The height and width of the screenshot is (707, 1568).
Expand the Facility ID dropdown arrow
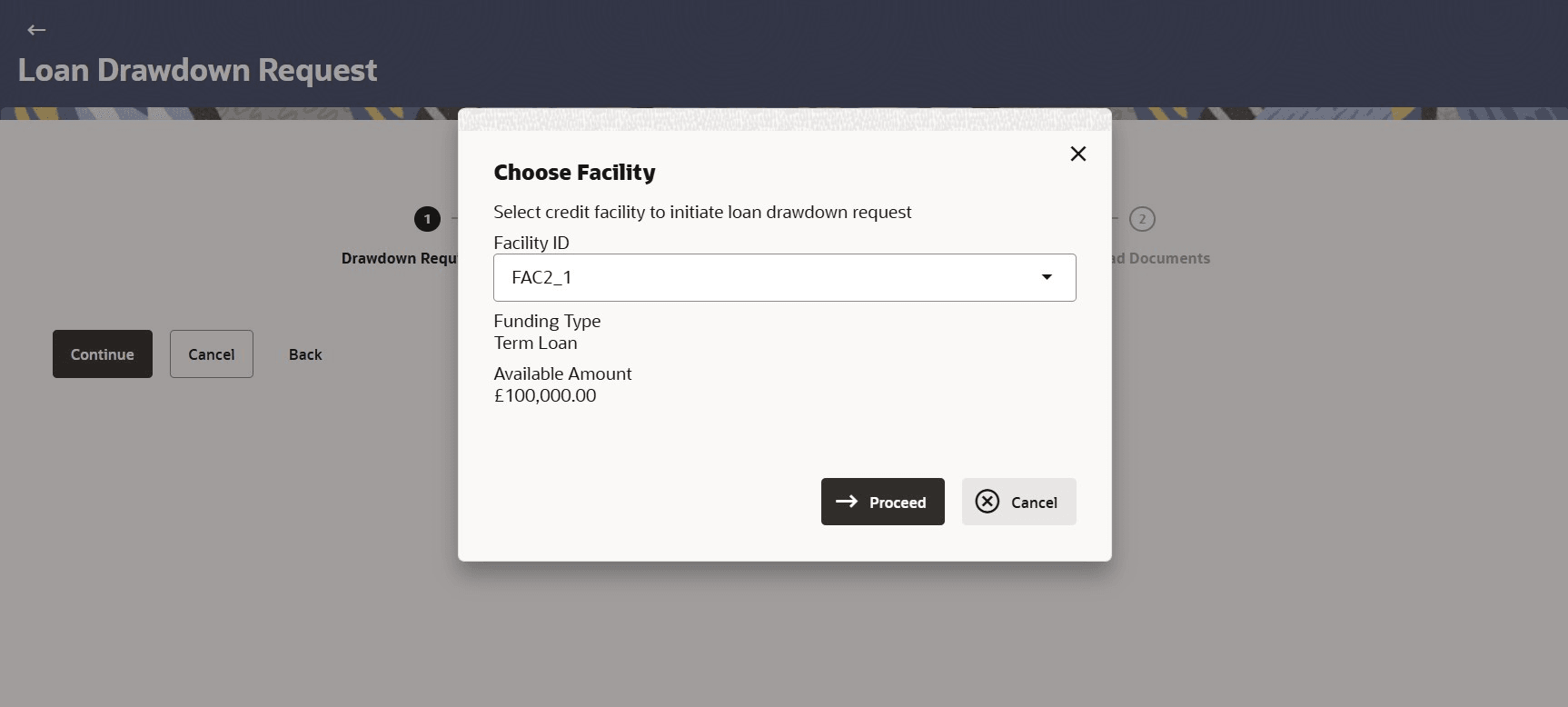[1047, 277]
